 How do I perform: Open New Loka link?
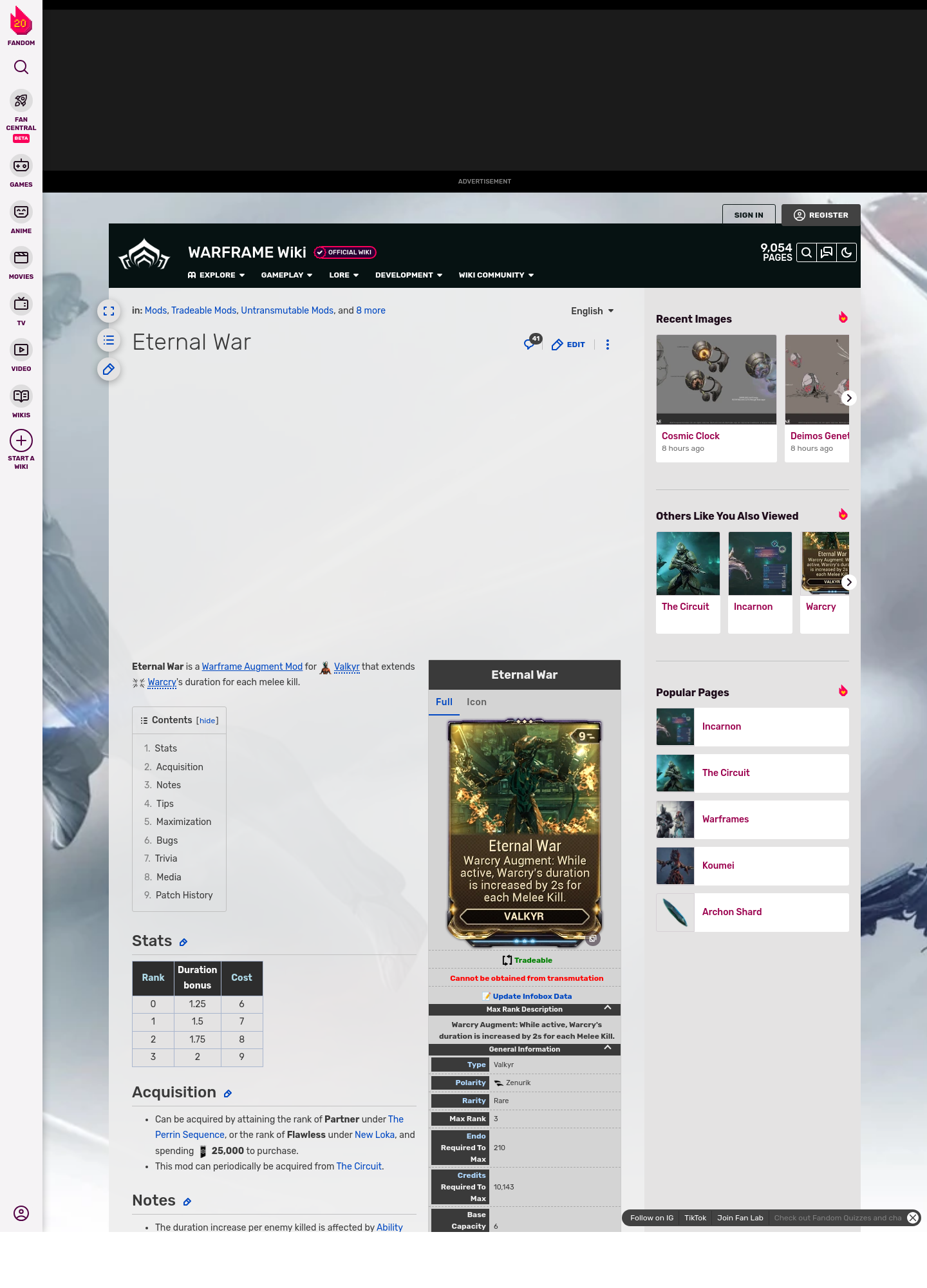coord(375,1135)
